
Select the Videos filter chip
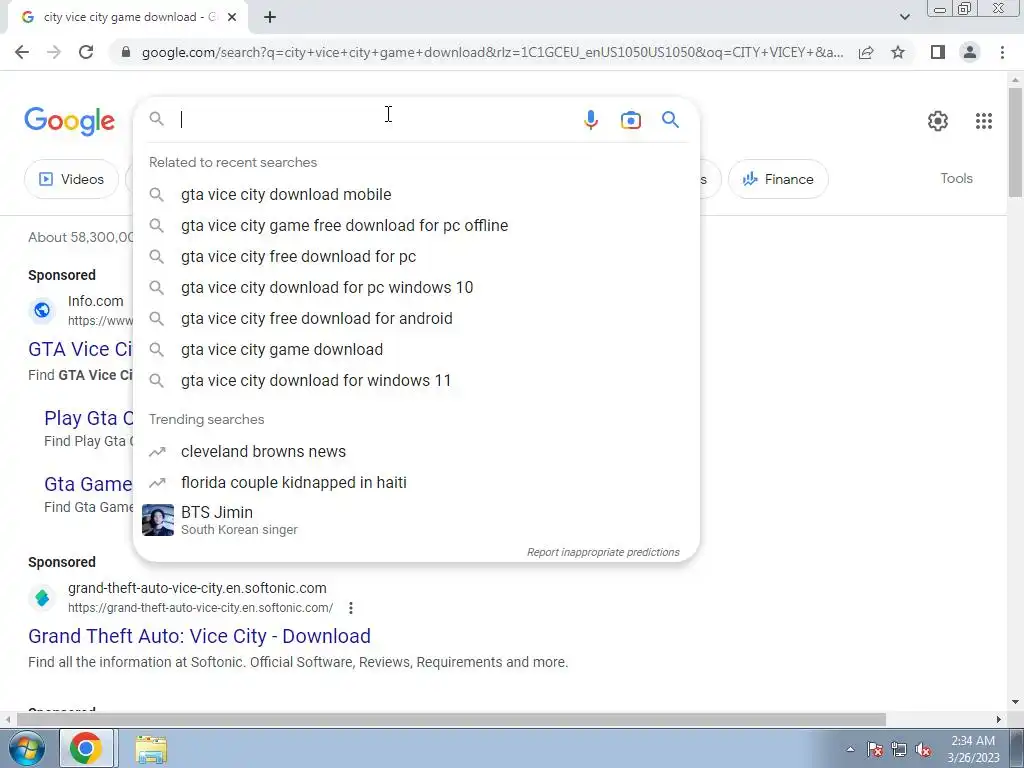[72, 179]
